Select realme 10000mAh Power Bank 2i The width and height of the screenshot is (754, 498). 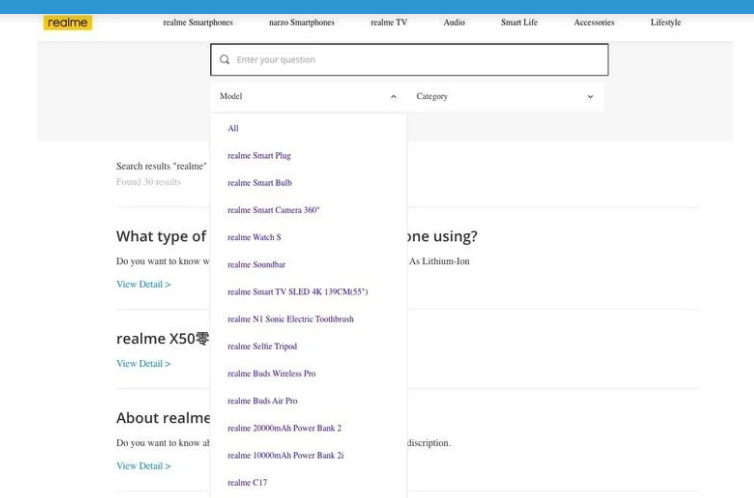coord(286,455)
